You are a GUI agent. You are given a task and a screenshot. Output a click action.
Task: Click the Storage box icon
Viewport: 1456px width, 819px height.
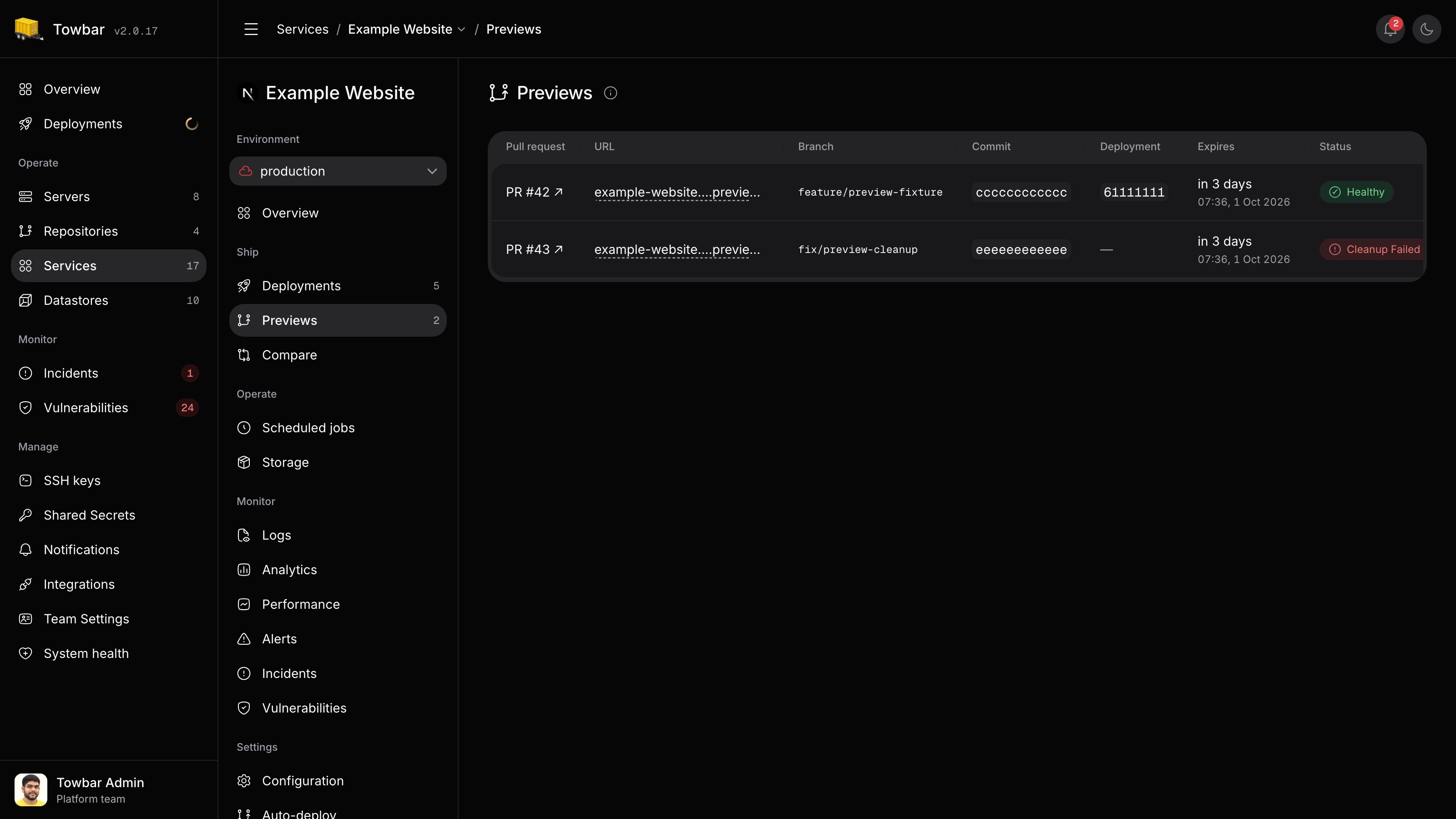243,462
